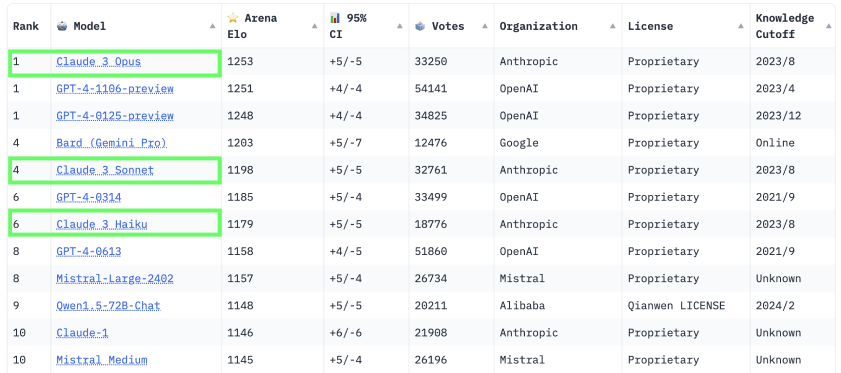Sort by the Organization column arrow
The height and width of the screenshot is (373, 841).
(x=613, y=26)
